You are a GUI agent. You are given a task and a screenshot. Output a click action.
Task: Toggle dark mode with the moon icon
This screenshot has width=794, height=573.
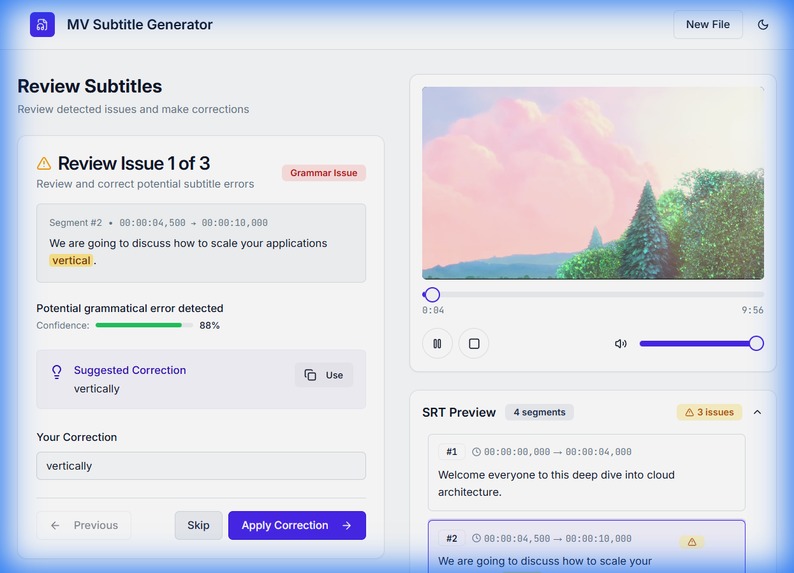(x=763, y=24)
